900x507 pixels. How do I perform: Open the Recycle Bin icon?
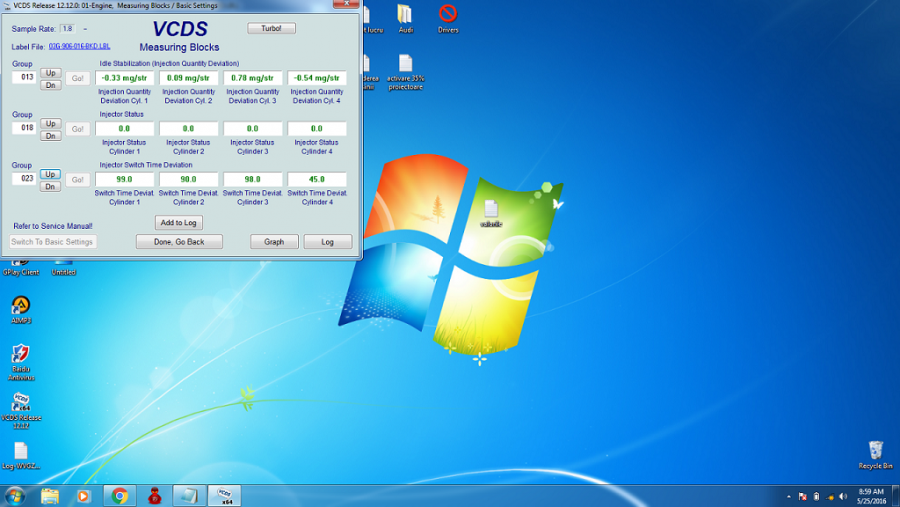click(x=875, y=451)
